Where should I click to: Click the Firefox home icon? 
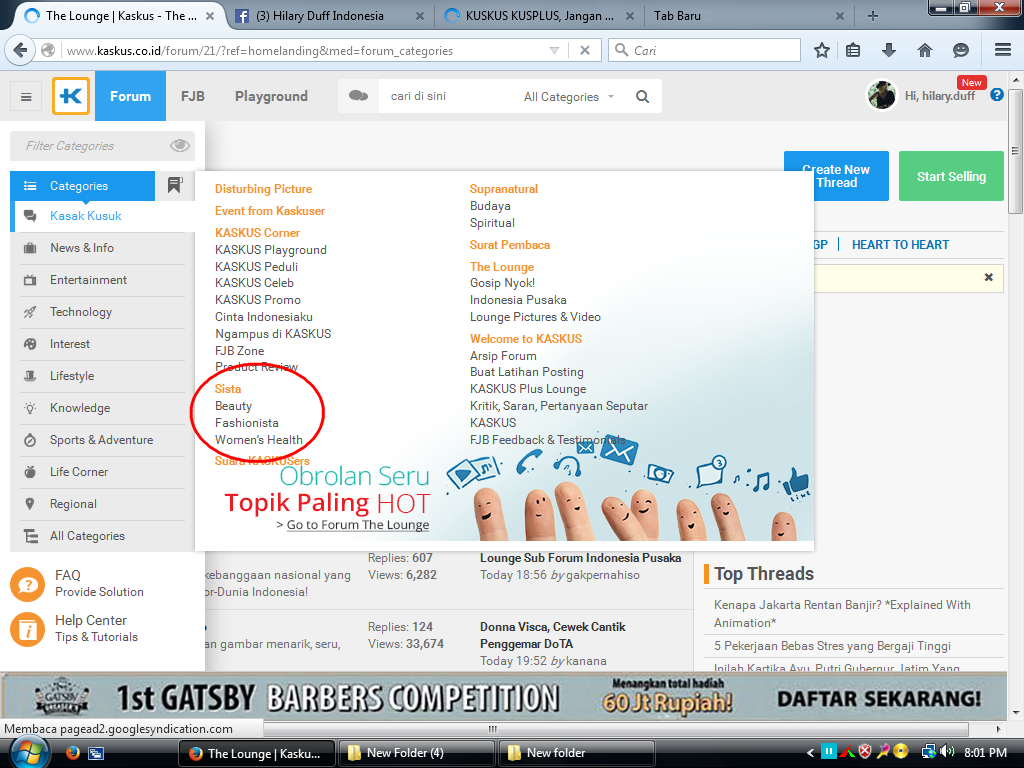tap(925, 50)
